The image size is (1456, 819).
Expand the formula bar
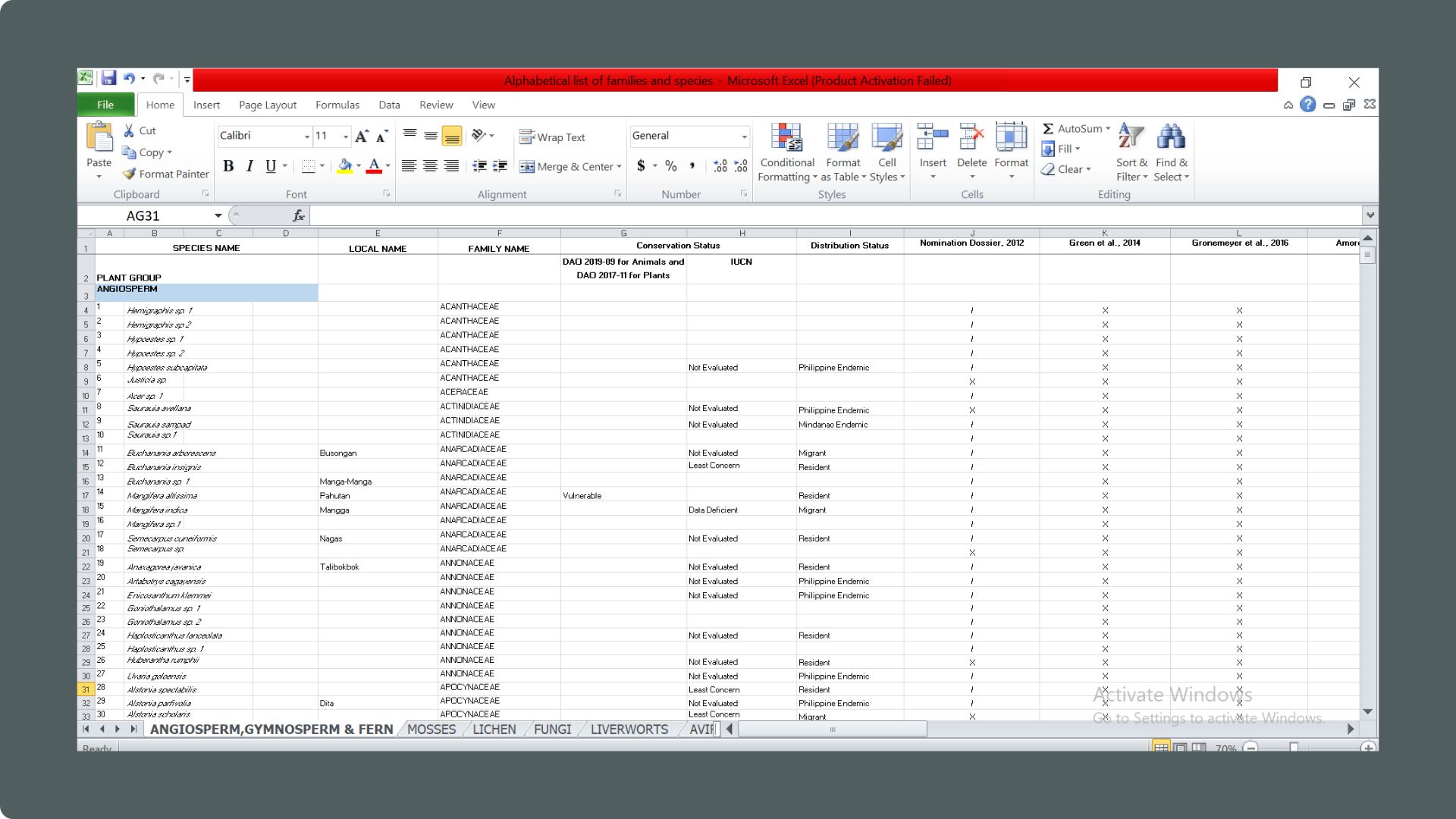click(1370, 215)
